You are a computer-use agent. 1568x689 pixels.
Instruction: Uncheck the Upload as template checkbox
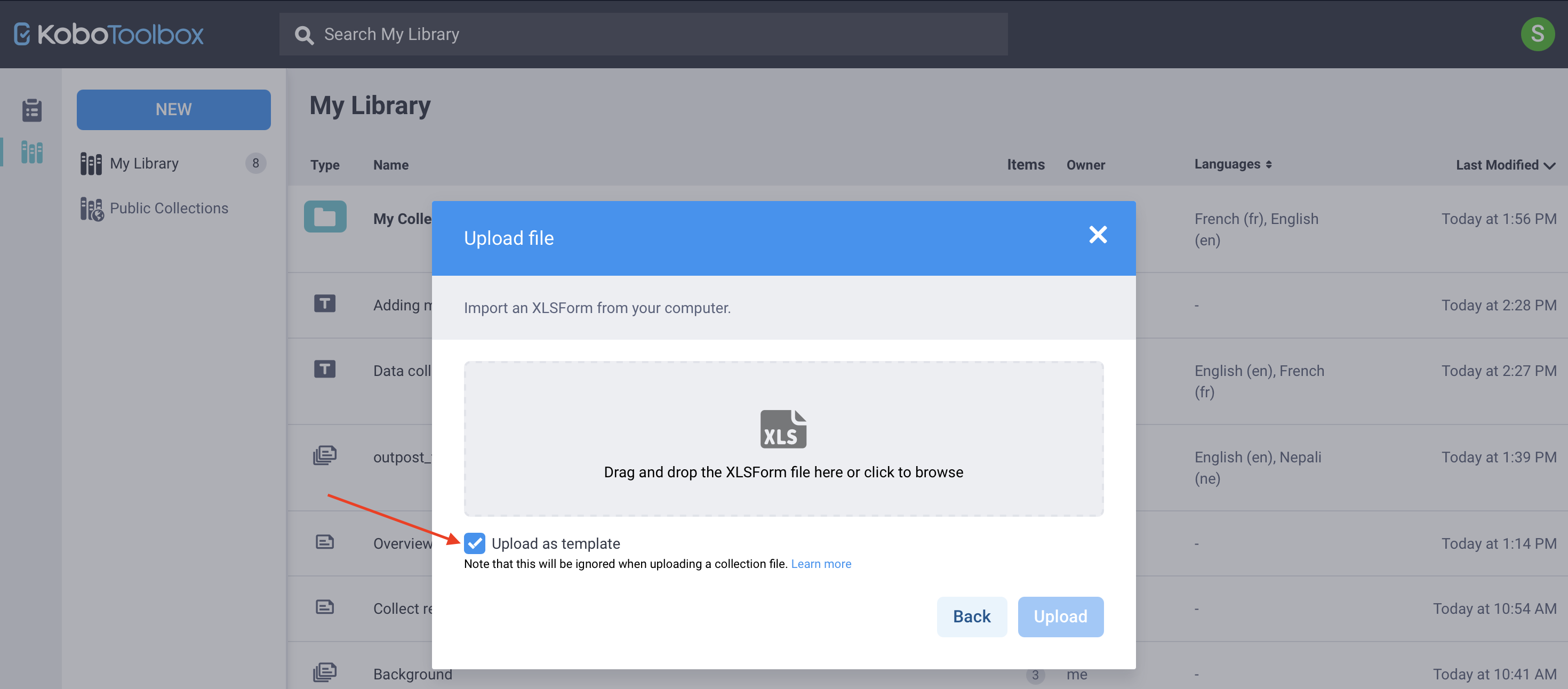point(474,543)
